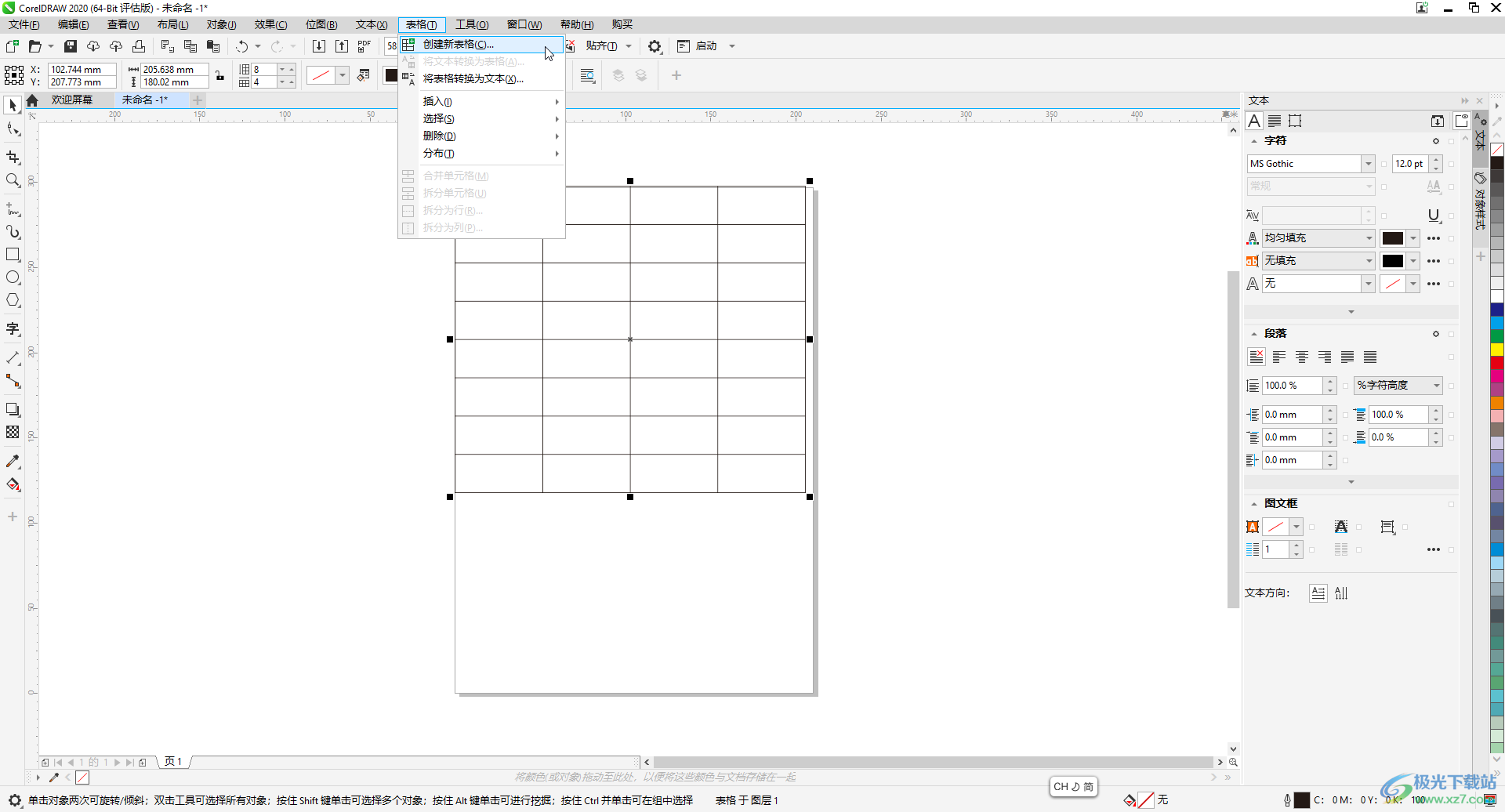Click the Save floppy disk icon

tap(71, 46)
